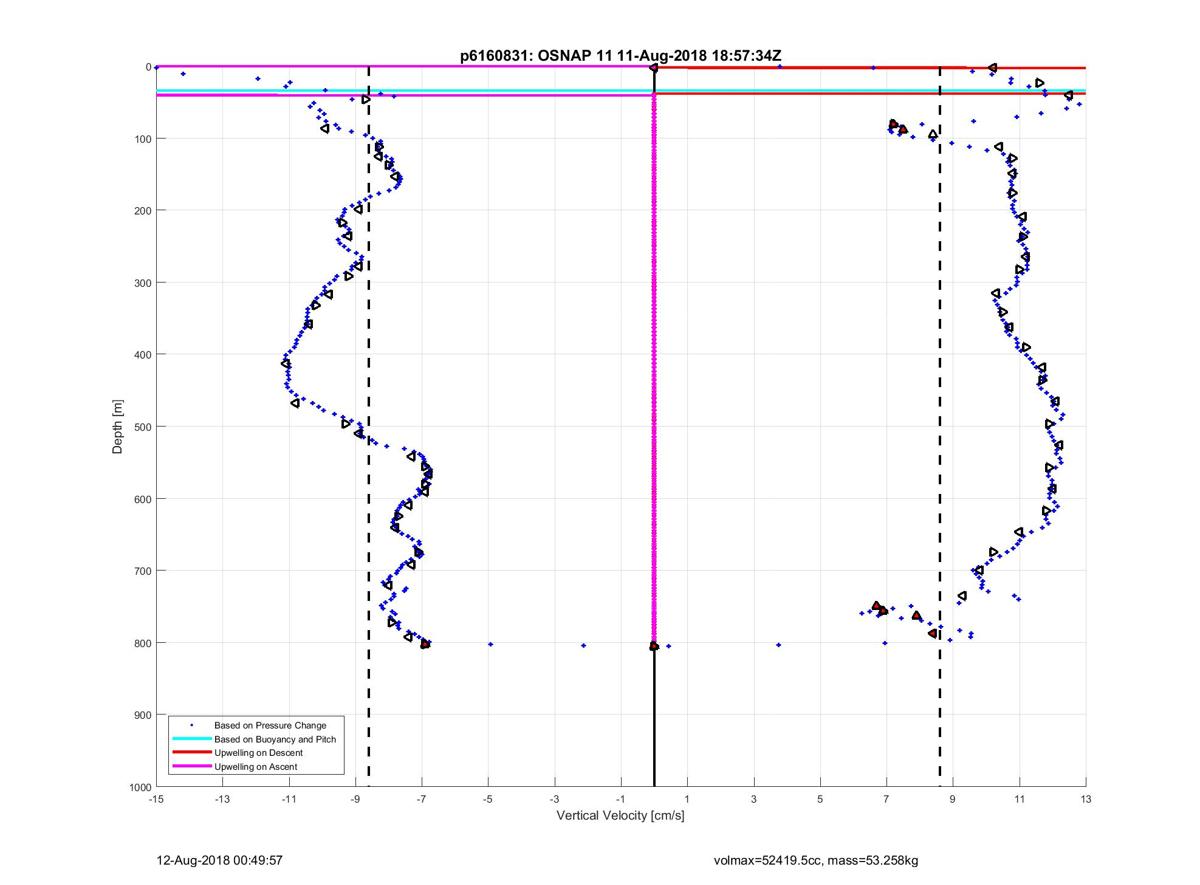Click x-axis tick label -15
The height and width of the screenshot is (885, 1200).
pyautogui.click(x=156, y=799)
